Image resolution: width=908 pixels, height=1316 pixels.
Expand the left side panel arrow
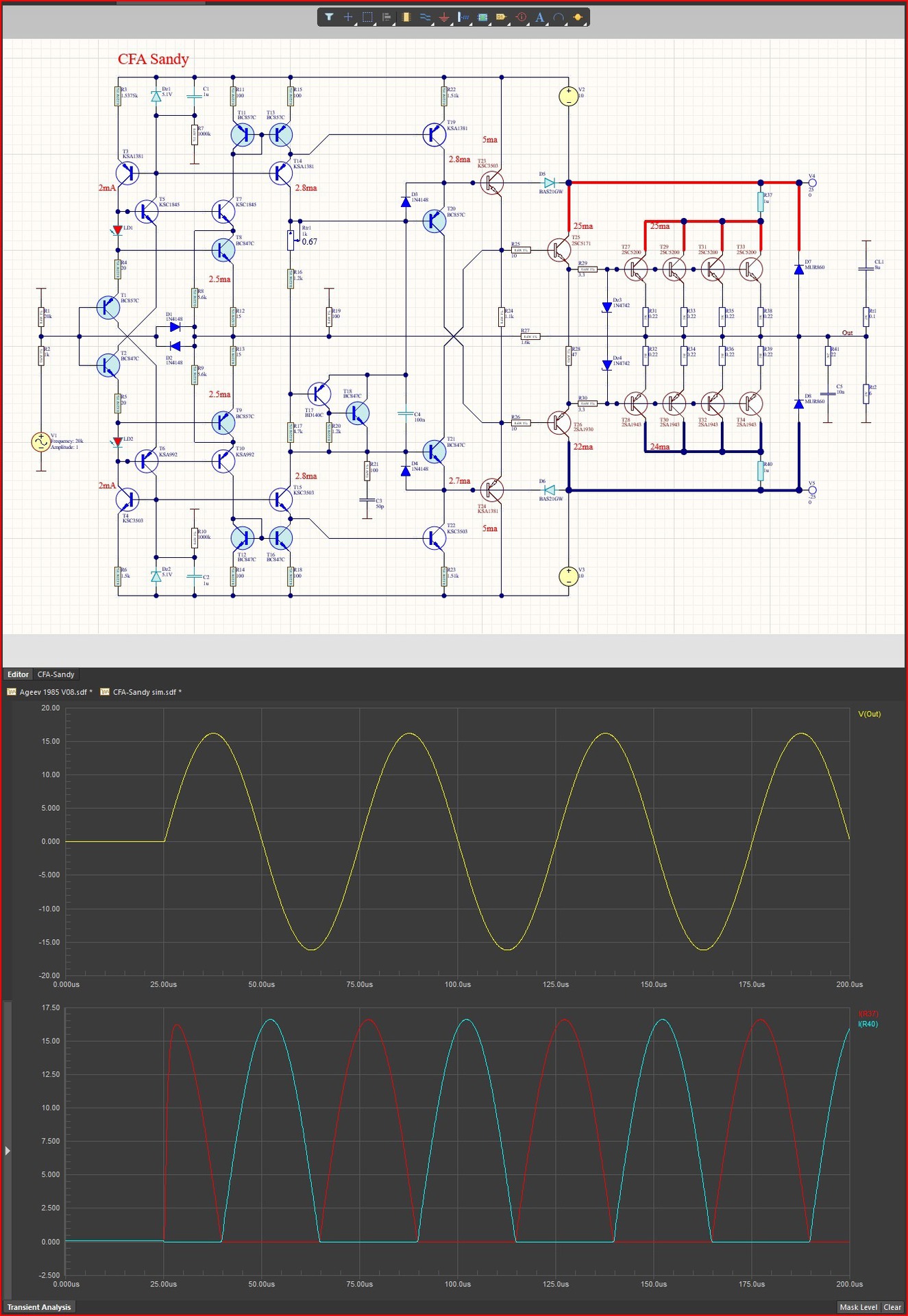(8, 1151)
